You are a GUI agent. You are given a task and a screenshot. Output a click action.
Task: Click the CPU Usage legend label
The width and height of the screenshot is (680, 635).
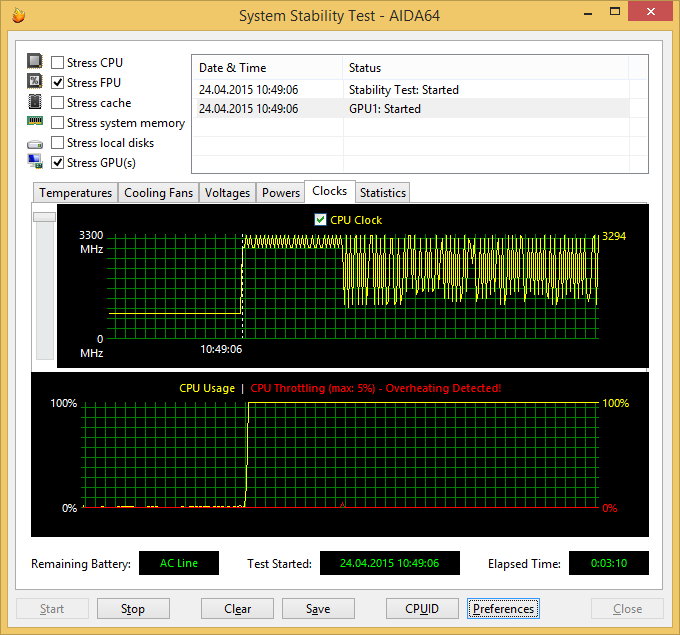coord(207,388)
